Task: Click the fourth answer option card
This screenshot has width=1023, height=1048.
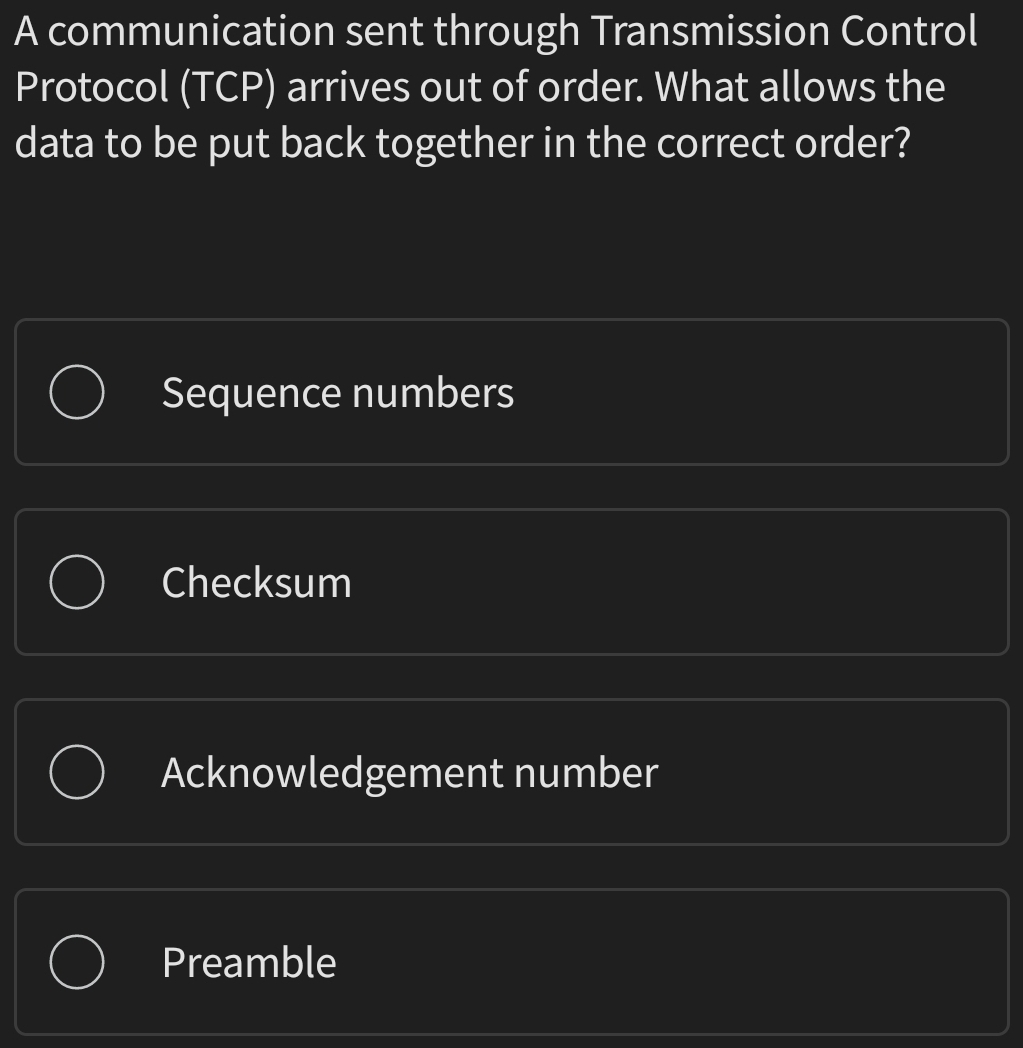Action: (512, 962)
